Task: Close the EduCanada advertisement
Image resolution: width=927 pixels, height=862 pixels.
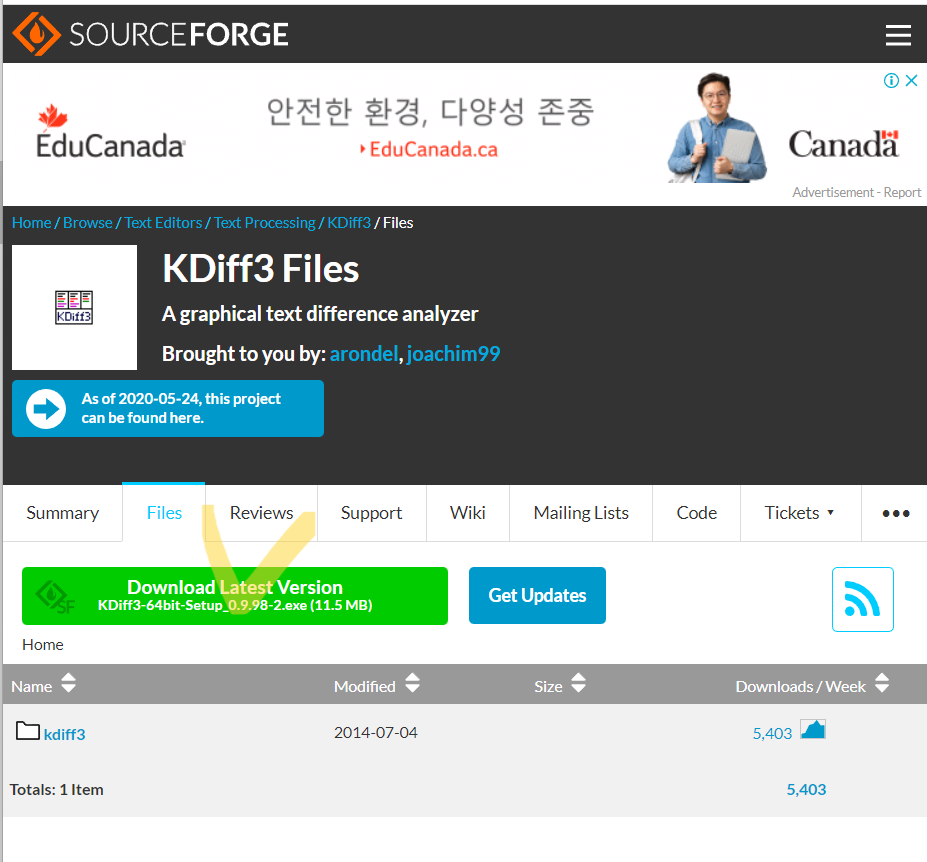Action: point(911,80)
